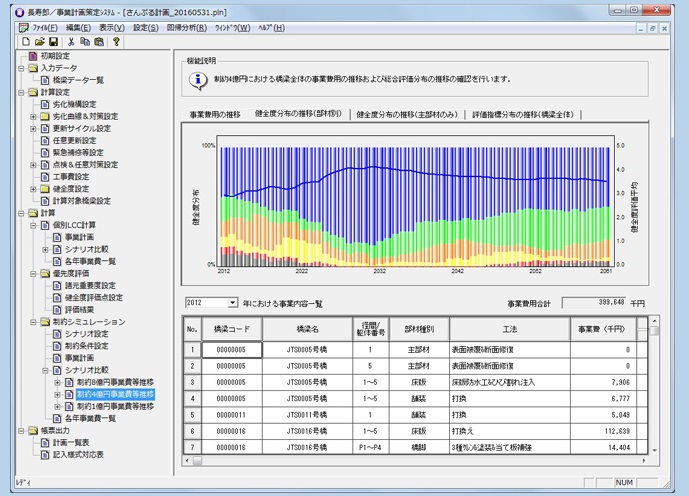Screen dimensions: 689x496
Task: Open the 設定(S) menu
Action: click(x=145, y=28)
